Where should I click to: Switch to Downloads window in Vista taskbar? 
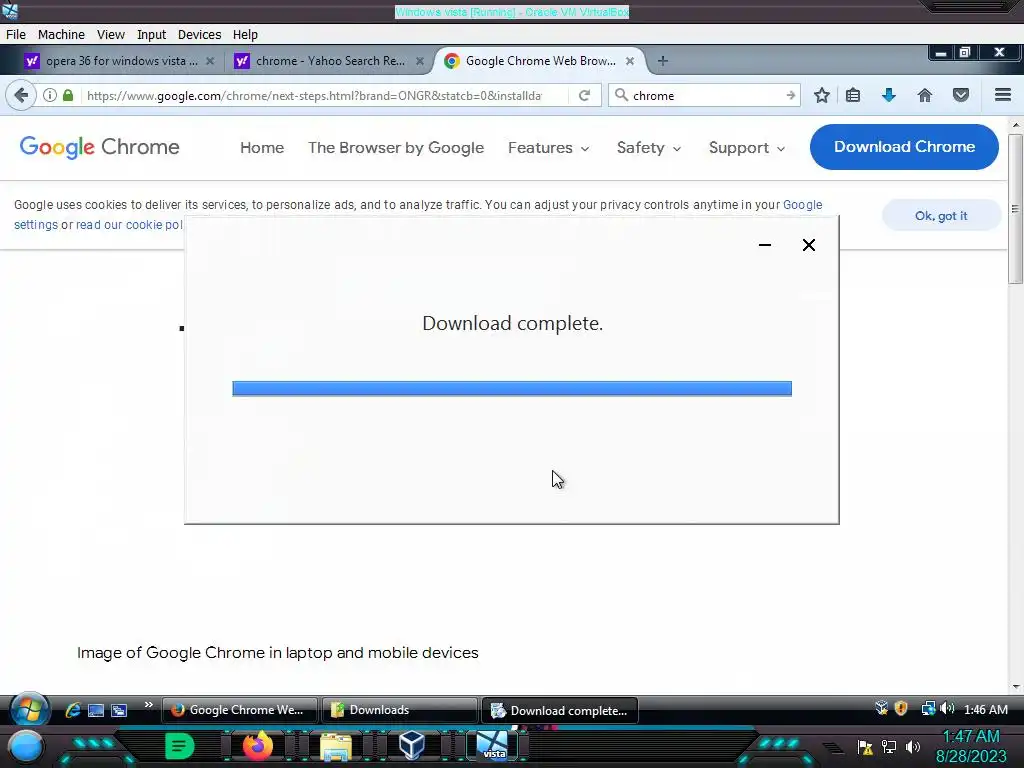tap(399, 710)
